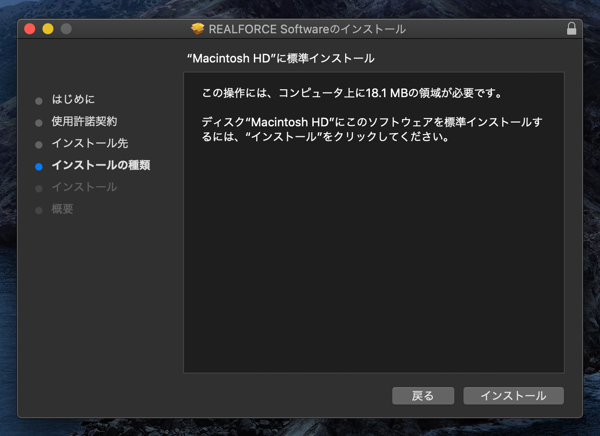Select the dimmed インストール step in the sidebar

click(x=84, y=187)
